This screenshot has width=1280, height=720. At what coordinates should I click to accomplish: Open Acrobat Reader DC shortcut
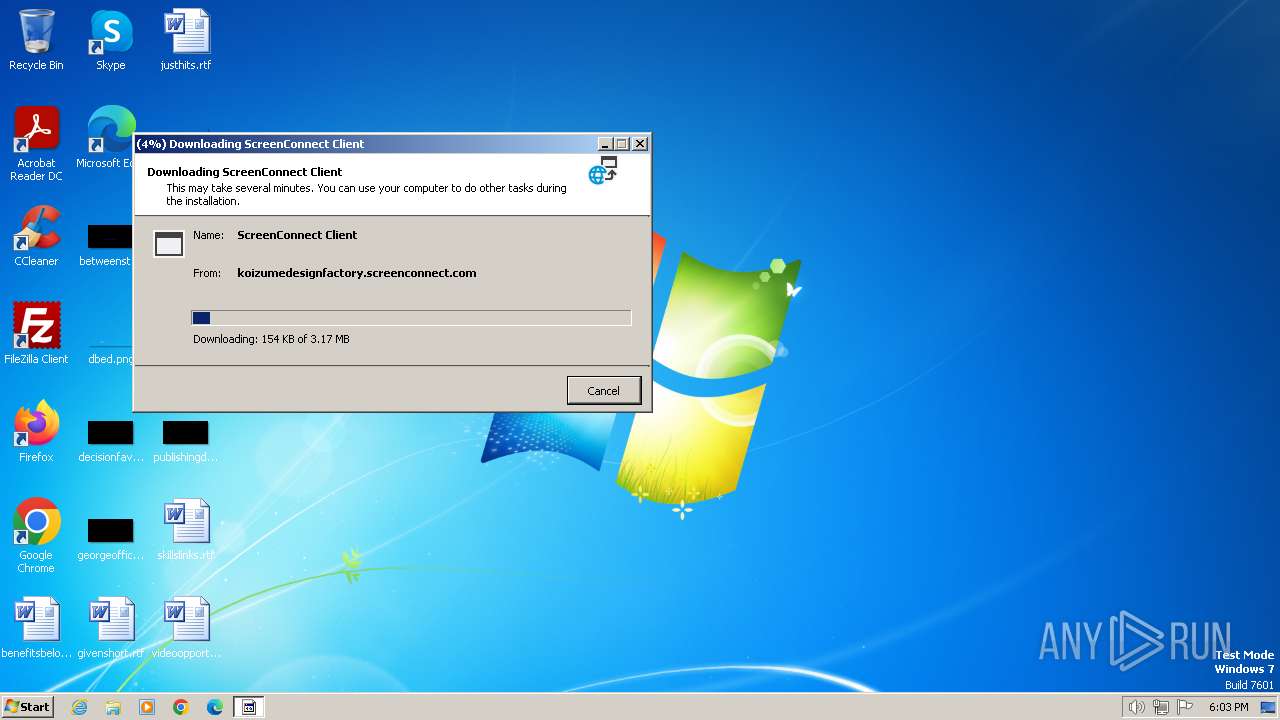pos(36,144)
